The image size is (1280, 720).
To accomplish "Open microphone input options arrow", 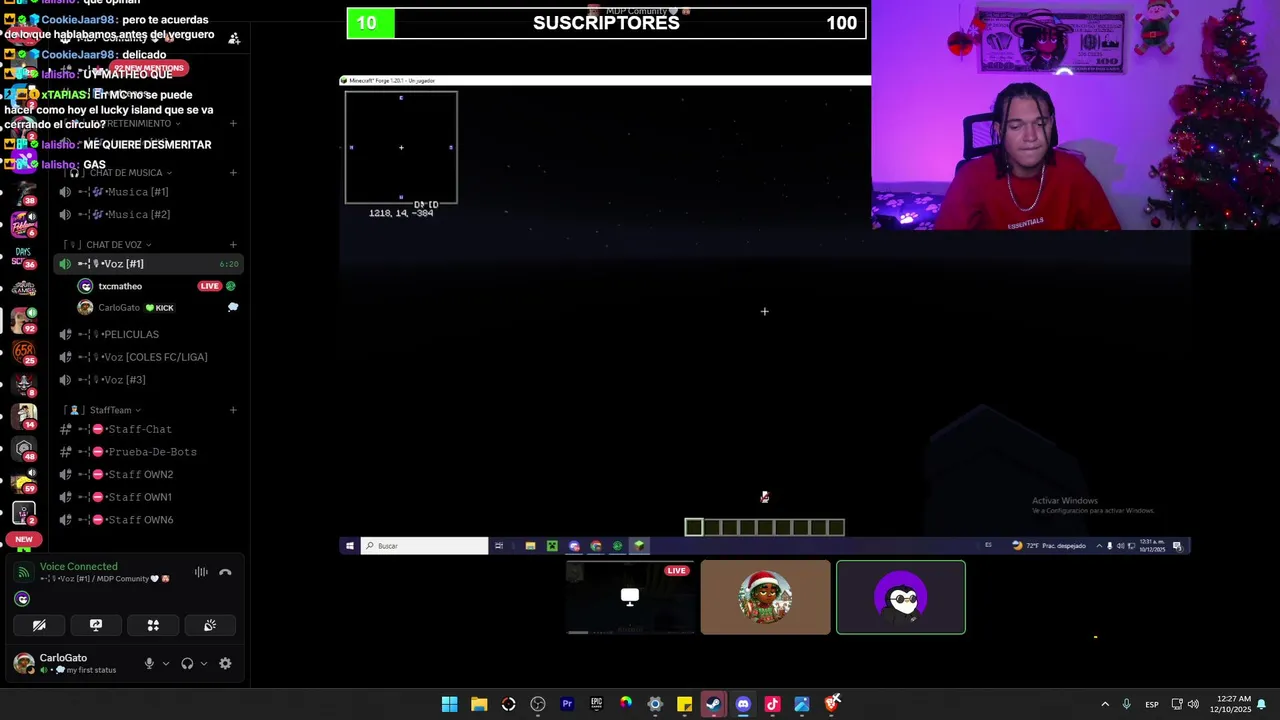I will pos(166,663).
